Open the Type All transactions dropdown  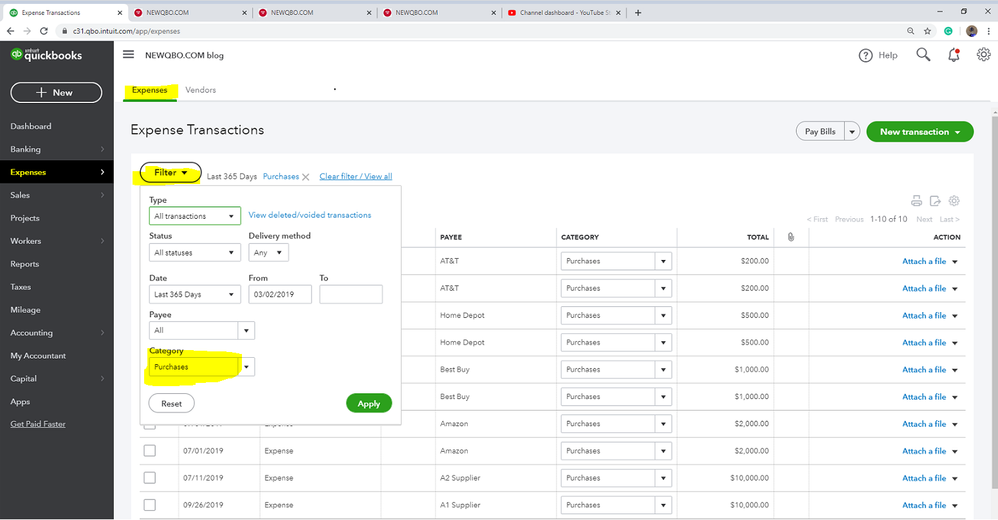[195, 216]
